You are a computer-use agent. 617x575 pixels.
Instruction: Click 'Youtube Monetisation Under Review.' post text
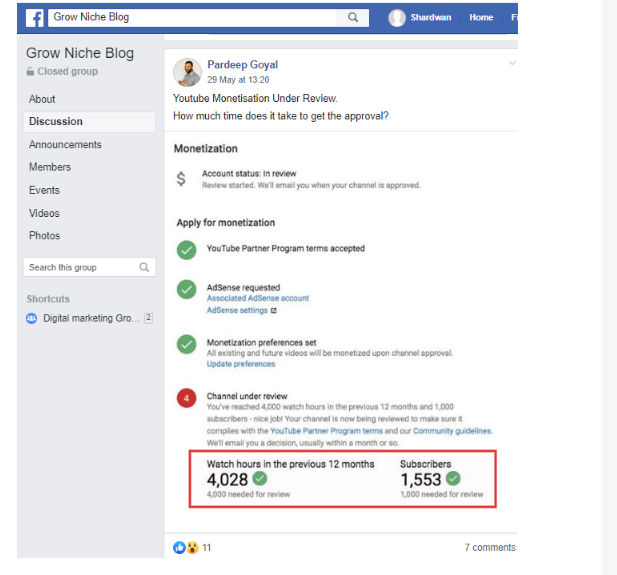(x=255, y=98)
